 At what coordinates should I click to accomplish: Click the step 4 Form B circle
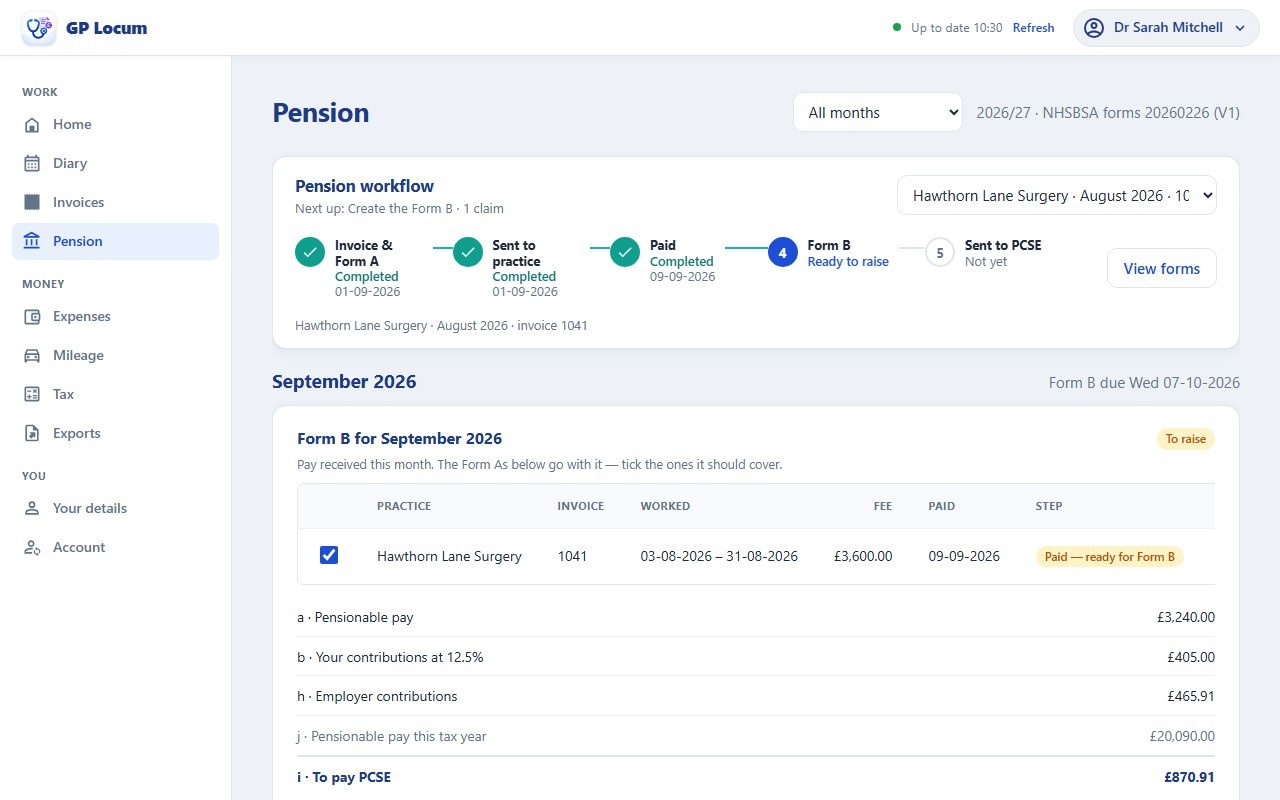pyautogui.click(x=783, y=253)
